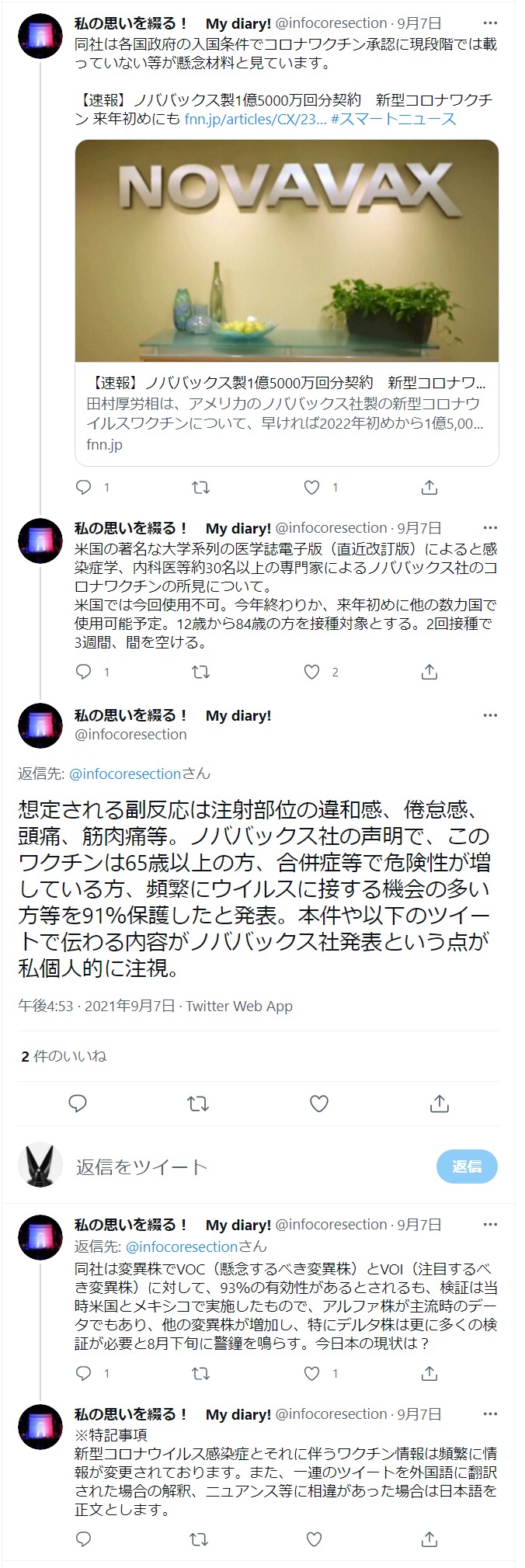This screenshot has height=1568, width=525.
Task: Like the ※特記事項 tweet at the bottom
Action: click(314, 1538)
